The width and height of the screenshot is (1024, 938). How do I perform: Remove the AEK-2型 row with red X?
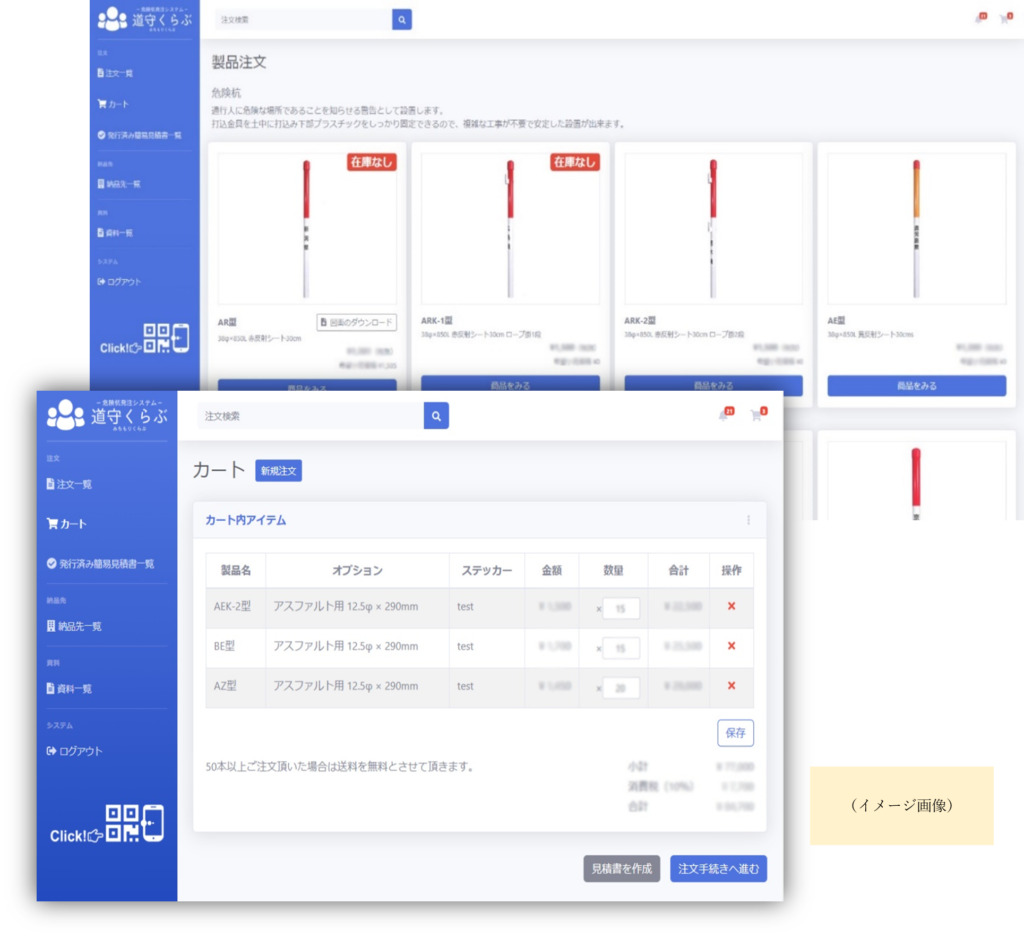coord(731,607)
